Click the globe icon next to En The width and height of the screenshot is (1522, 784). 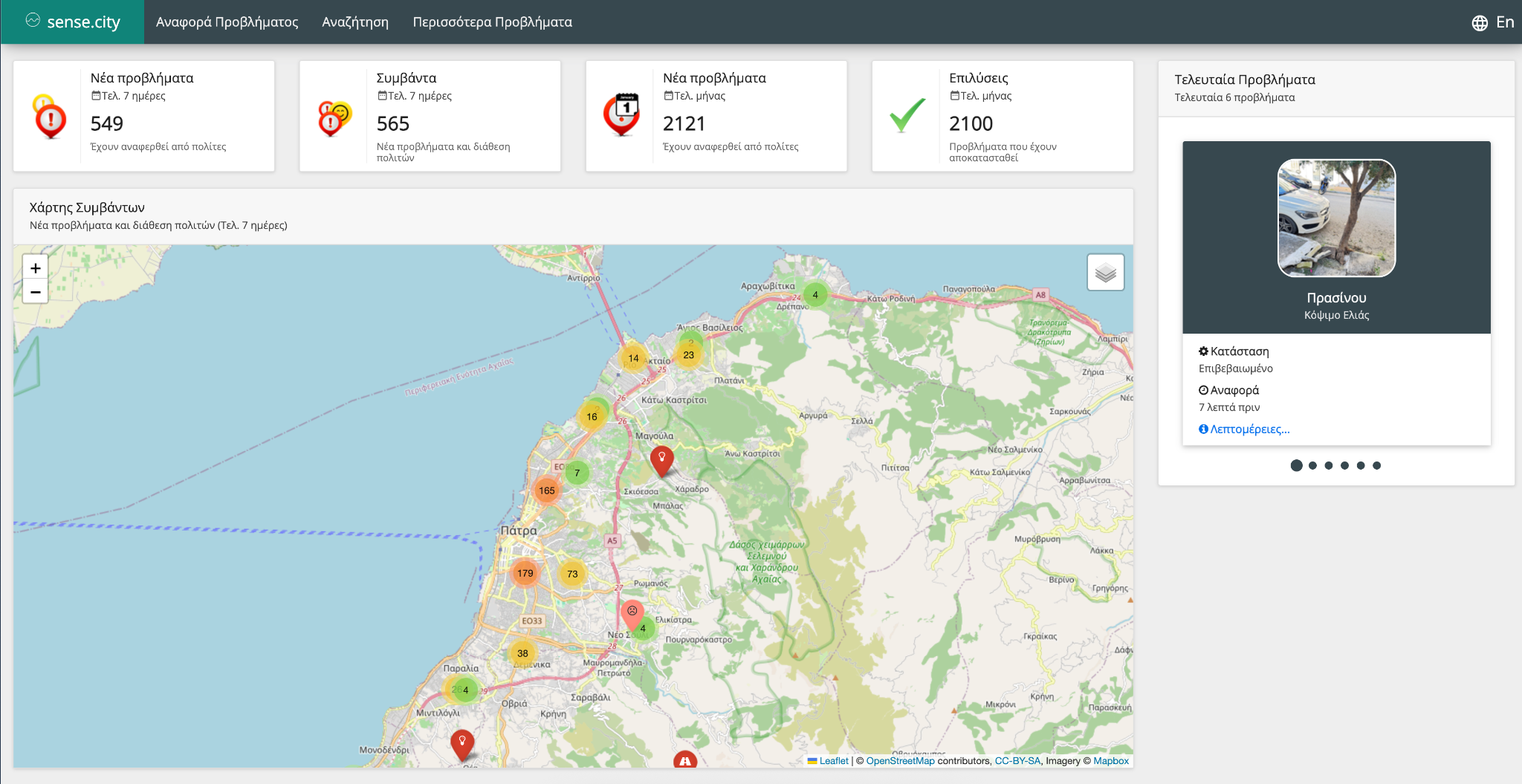1478,22
